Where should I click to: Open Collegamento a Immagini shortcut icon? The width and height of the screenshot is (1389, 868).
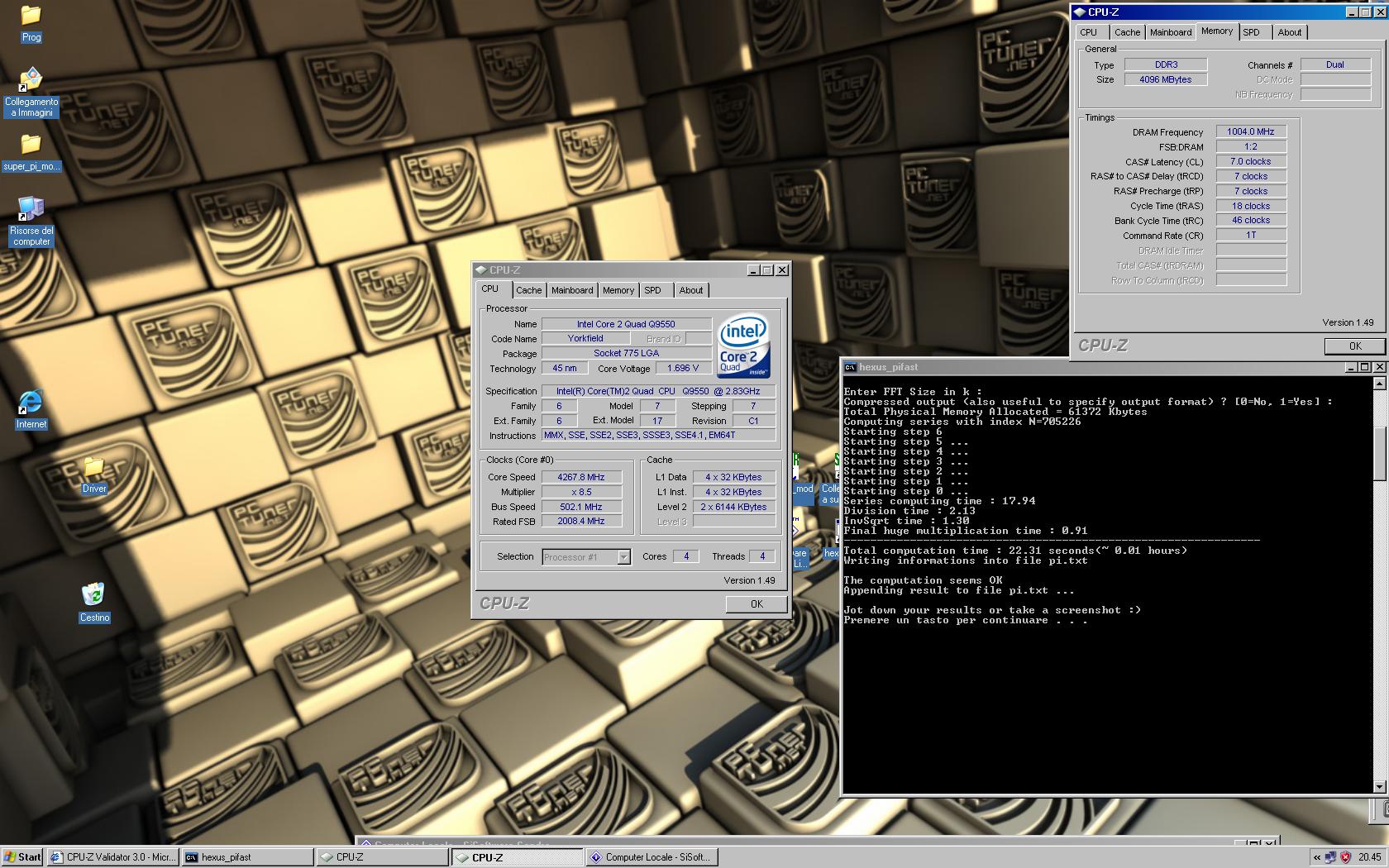(x=31, y=80)
